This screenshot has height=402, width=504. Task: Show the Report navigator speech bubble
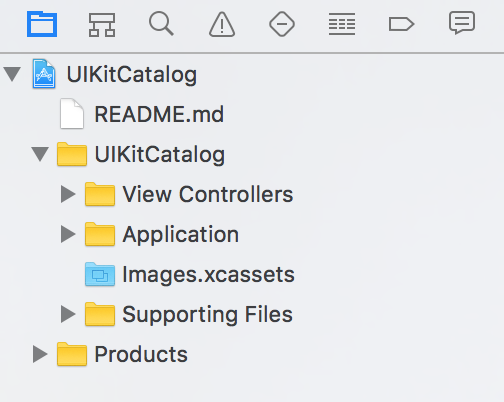tap(462, 23)
